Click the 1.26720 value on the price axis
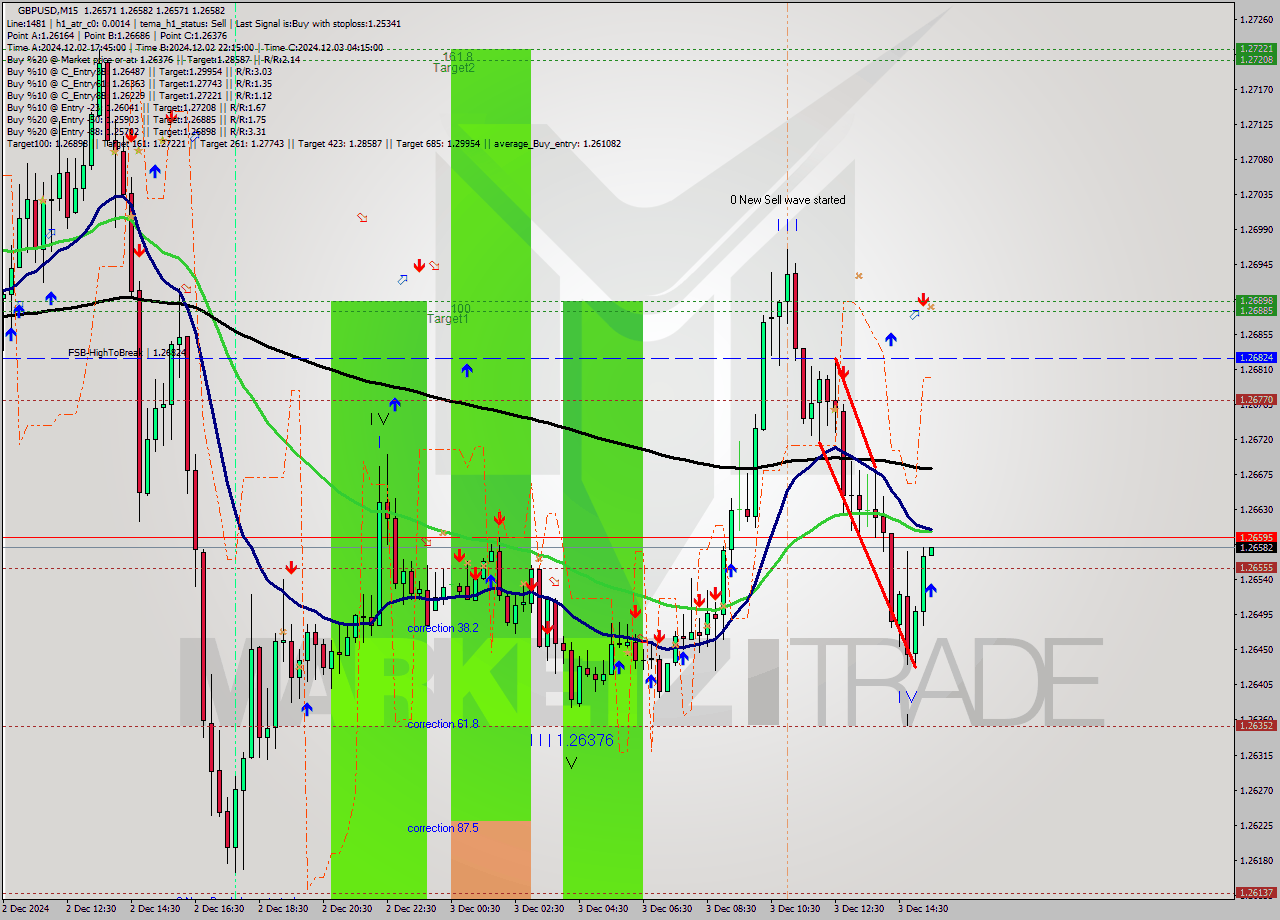The height and width of the screenshot is (920, 1280). coord(1256,439)
